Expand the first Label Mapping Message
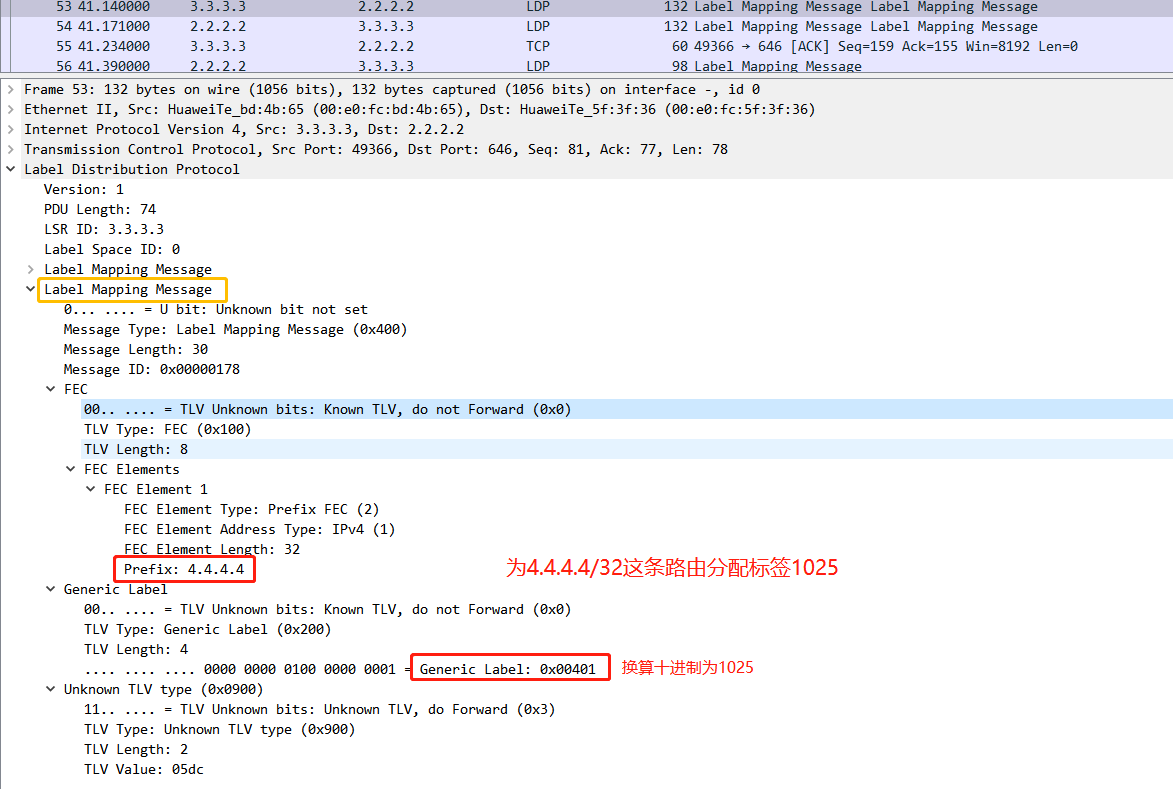The width and height of the screenshot is (1173, 789). click(31, 269)
